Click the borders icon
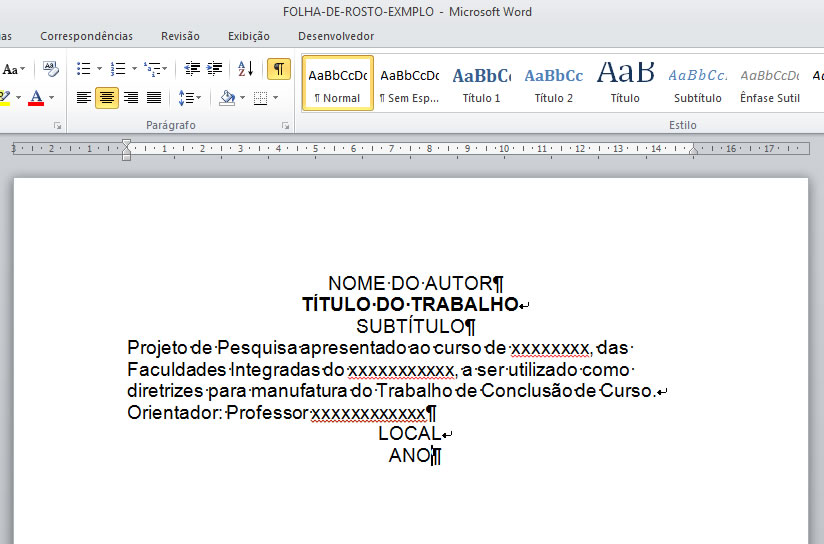The width and height of the screenshot is (824, 544). (x=261, y=98)
